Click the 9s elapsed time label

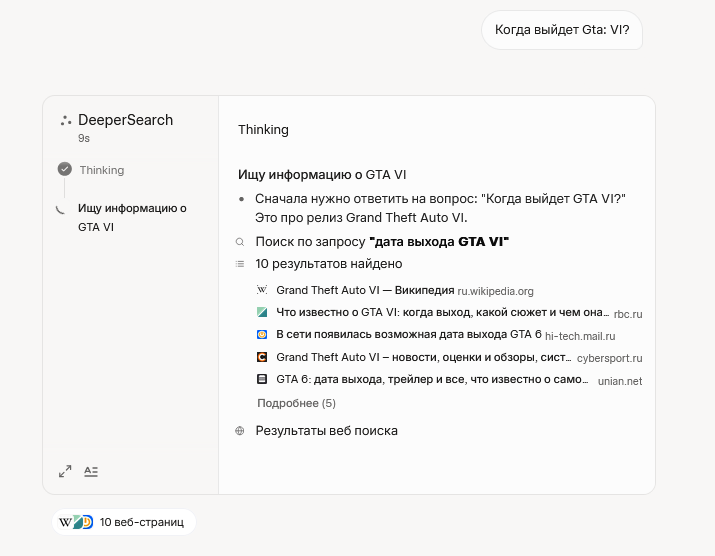pos(84,138)
